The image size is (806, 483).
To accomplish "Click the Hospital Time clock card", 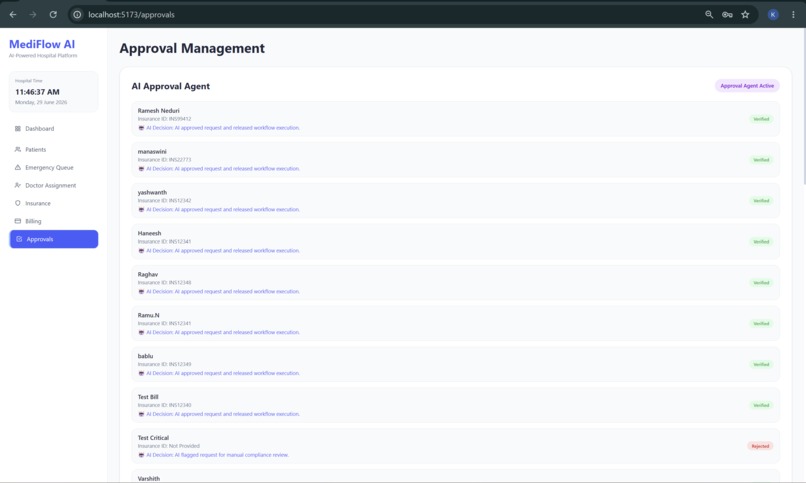I will [53, 91].
